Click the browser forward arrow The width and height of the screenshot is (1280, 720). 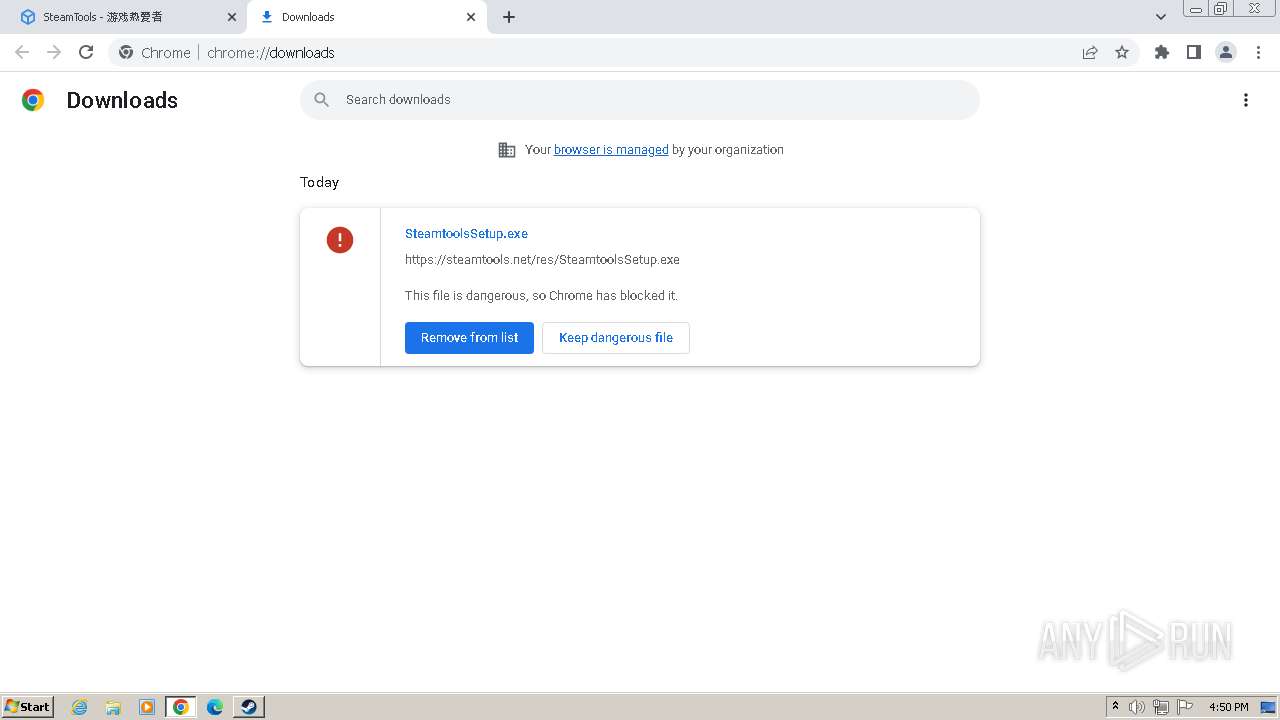[54, 53]
